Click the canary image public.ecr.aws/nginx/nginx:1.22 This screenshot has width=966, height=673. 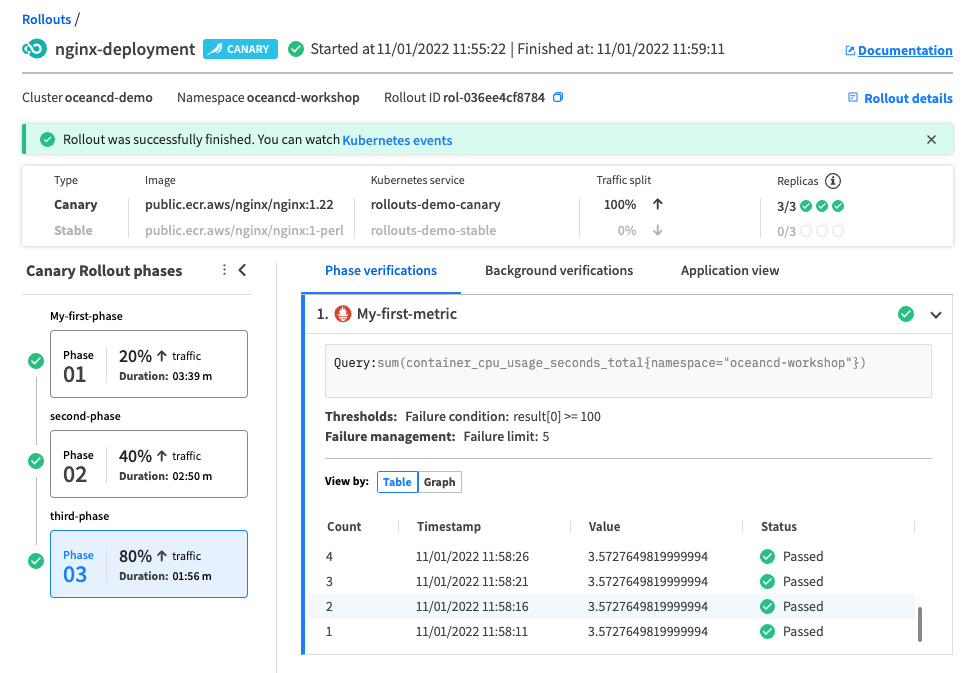pos(239,205)
